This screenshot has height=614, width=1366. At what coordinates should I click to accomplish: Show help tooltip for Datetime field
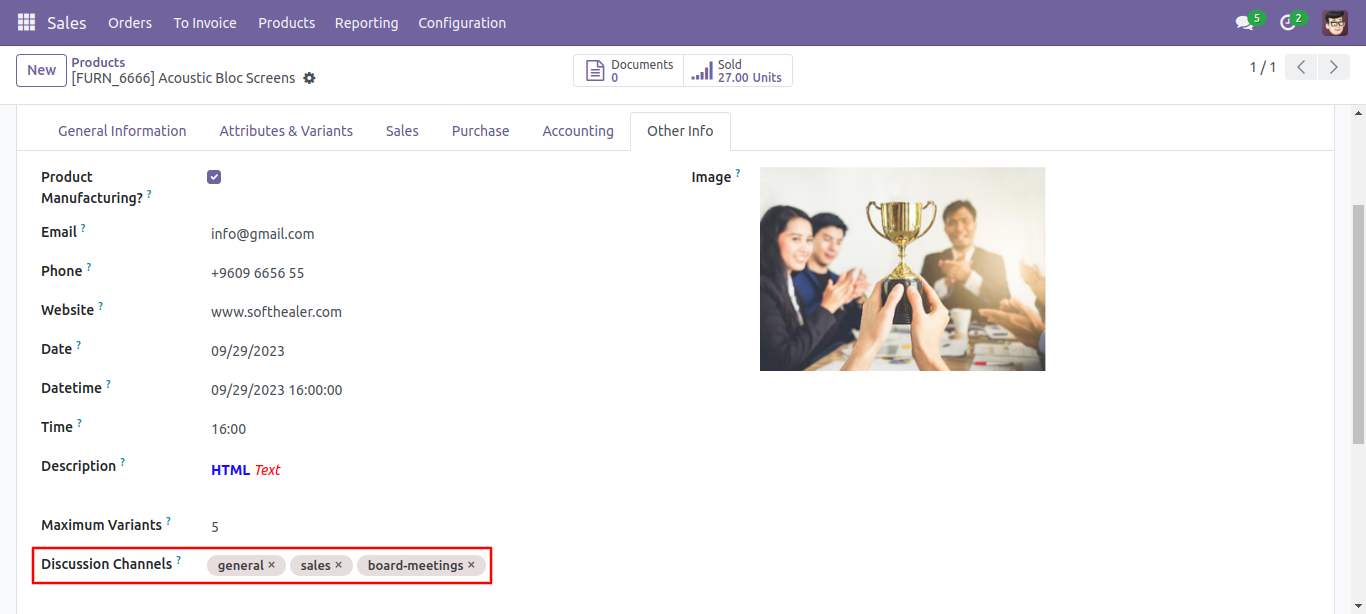(108, 384)
